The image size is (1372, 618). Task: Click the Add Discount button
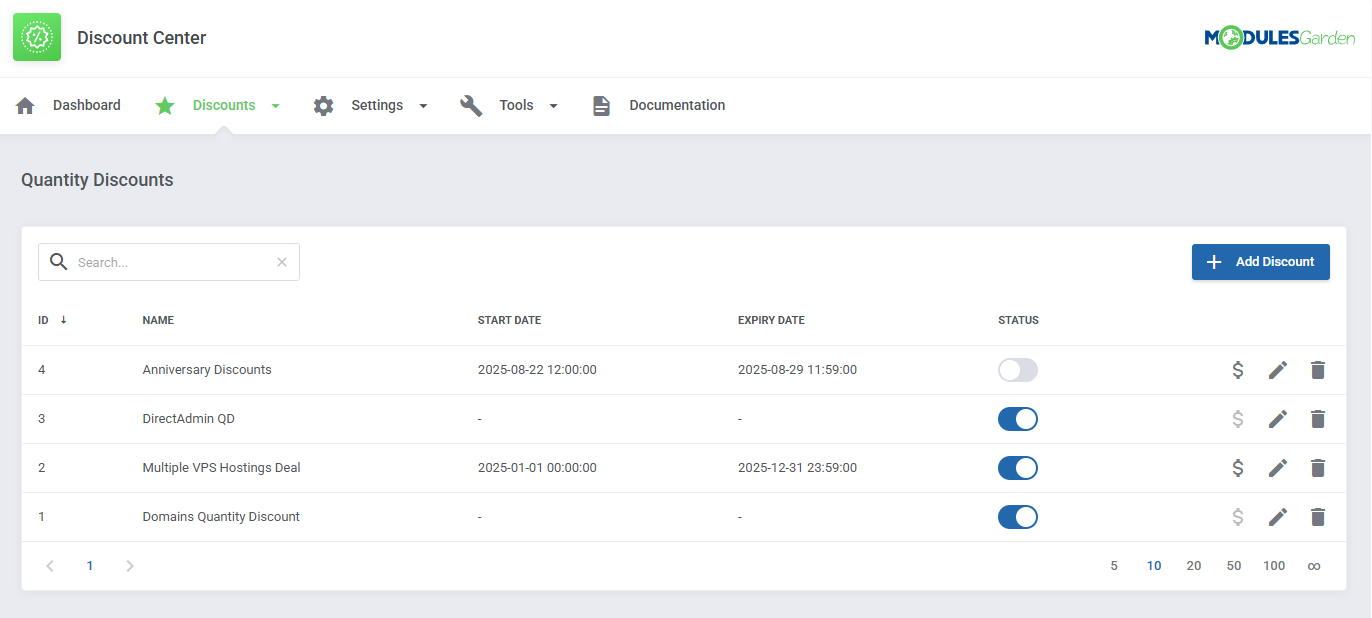pos(1260,261)
